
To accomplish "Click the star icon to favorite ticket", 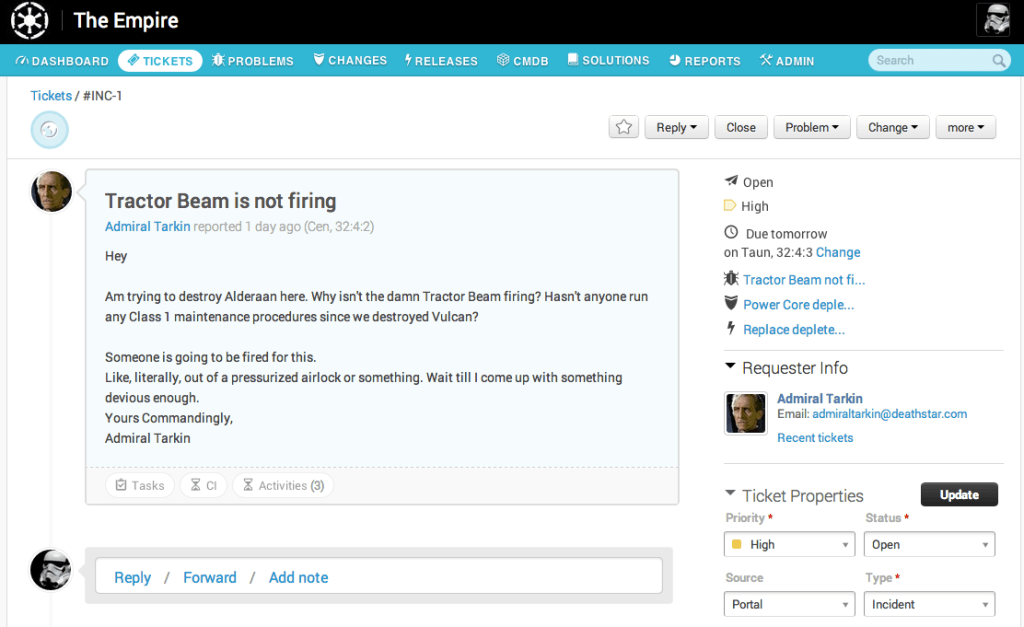I will point(624,127).
